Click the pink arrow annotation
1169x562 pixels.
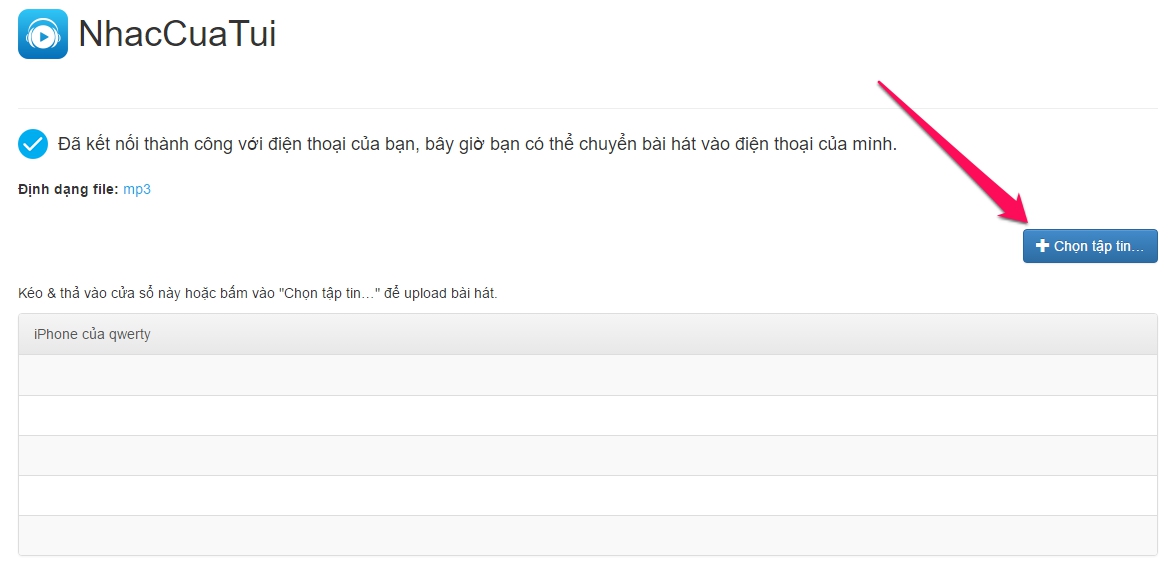pos(953,153)
